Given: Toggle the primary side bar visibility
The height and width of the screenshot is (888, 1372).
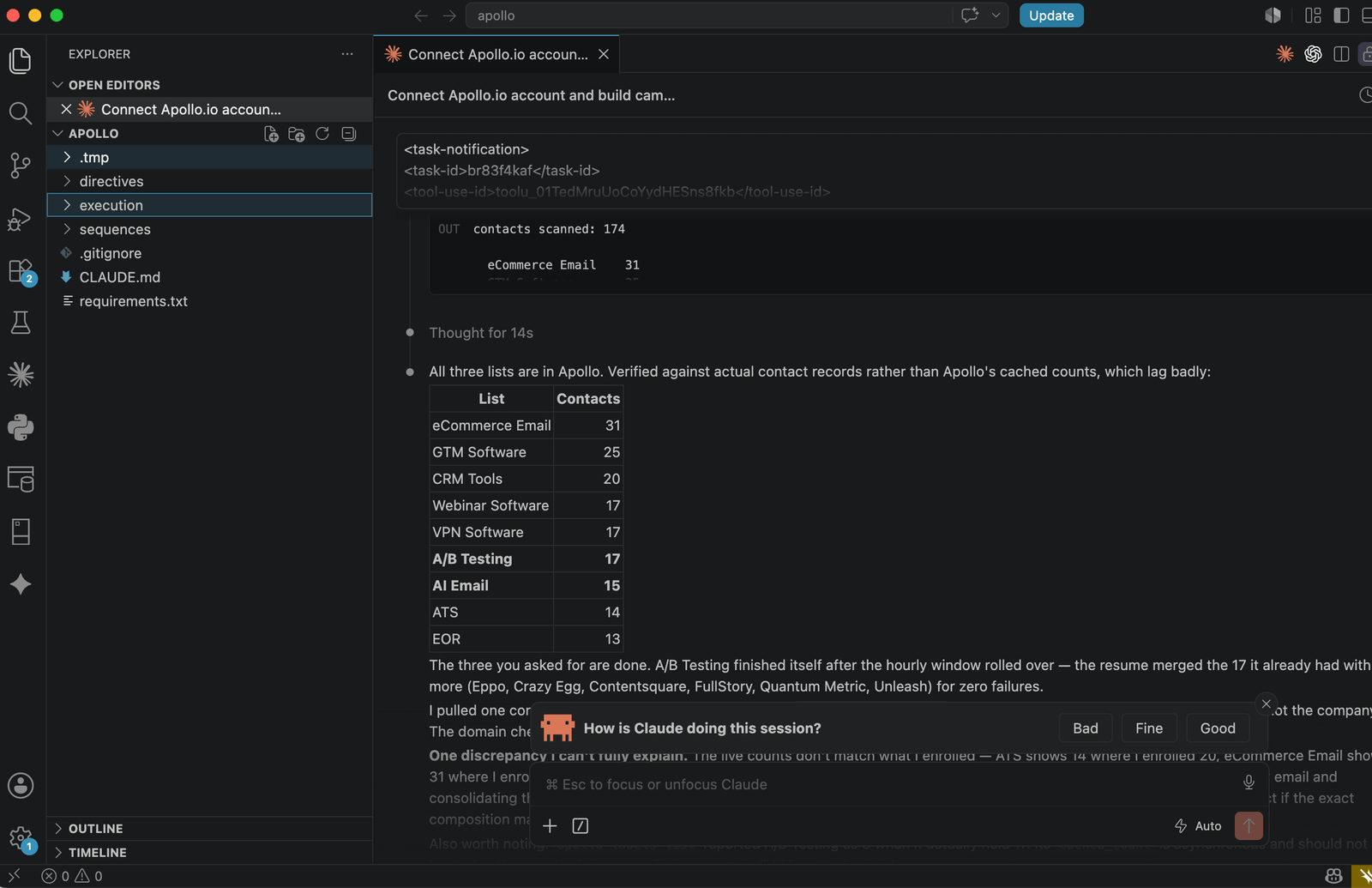Looking at the screenshot, I should pyautogui.click(x=1342, y=15).
